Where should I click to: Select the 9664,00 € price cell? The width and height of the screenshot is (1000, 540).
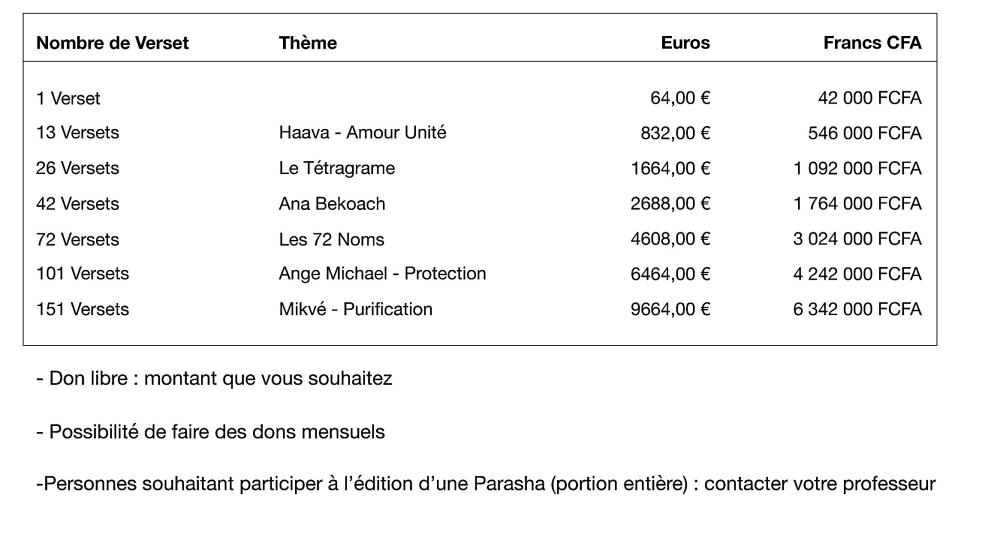pos(670,309)
